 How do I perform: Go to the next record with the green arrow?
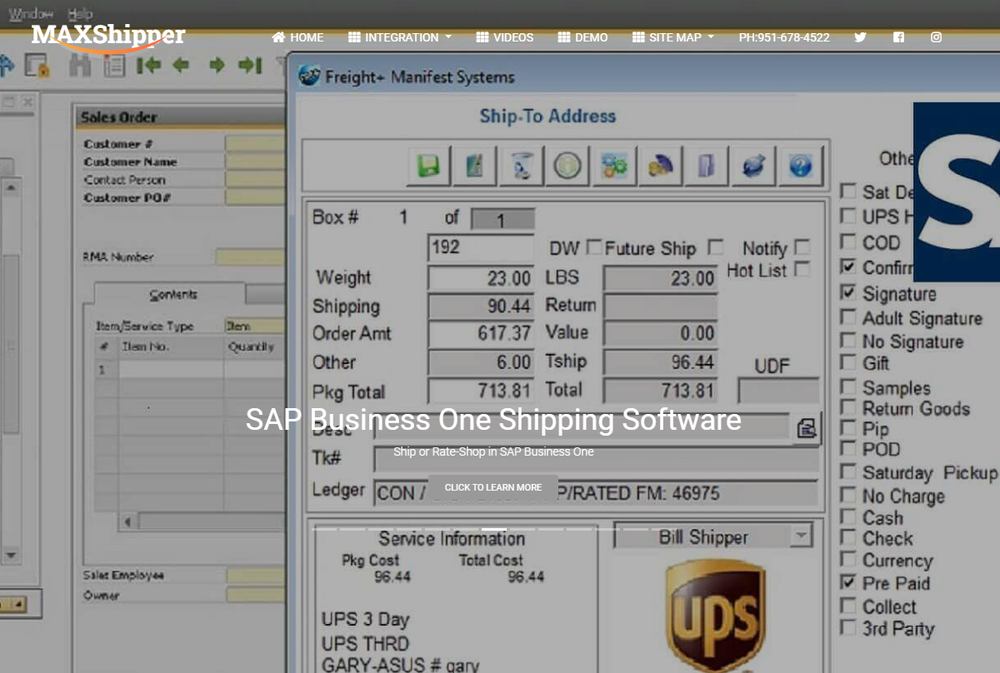click(x=217, y=65)
